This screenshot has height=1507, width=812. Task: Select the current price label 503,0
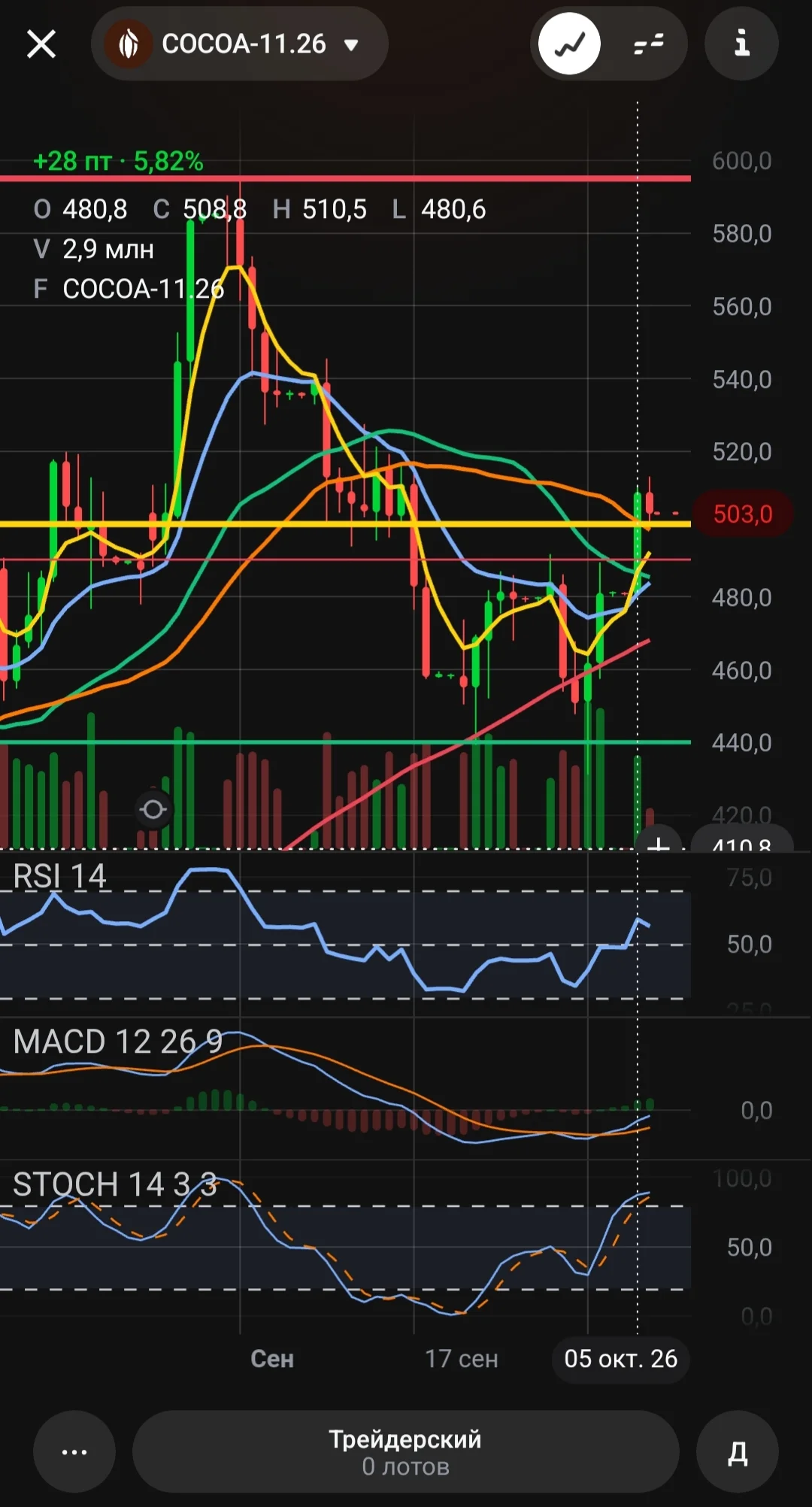click(743, 514)
